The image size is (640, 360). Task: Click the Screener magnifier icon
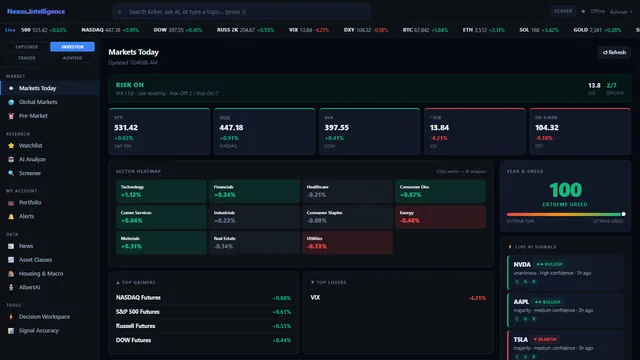(x=11, y=173)
